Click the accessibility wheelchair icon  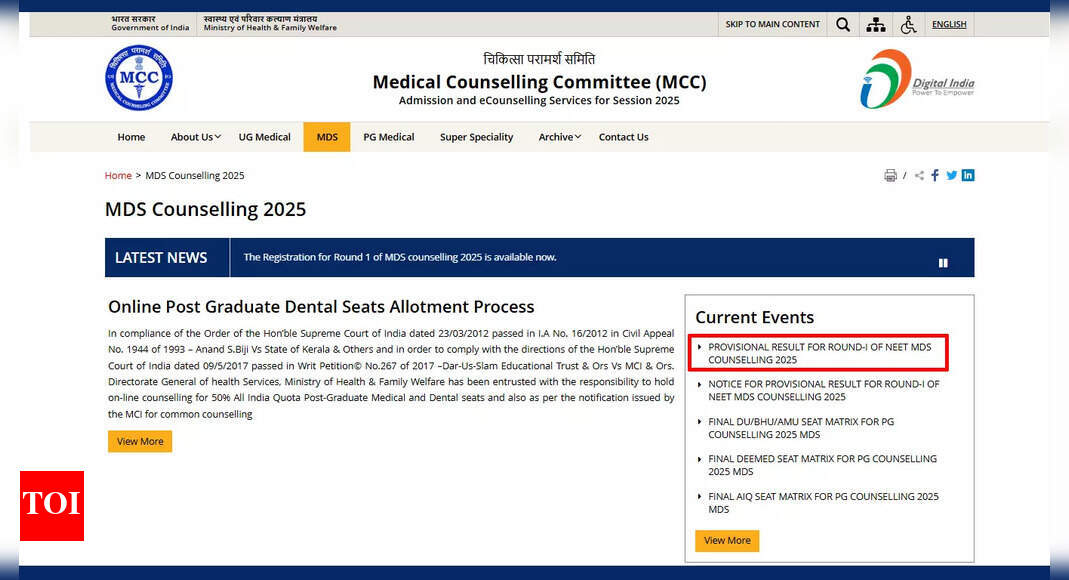point(908,25)
